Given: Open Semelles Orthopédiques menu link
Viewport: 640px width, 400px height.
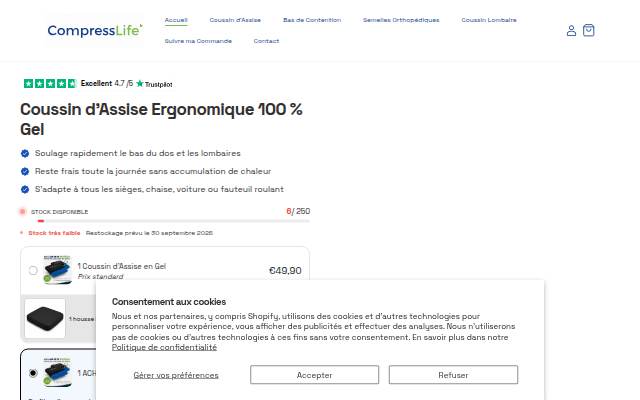Looking at the screenshot, I should point(401,20).
